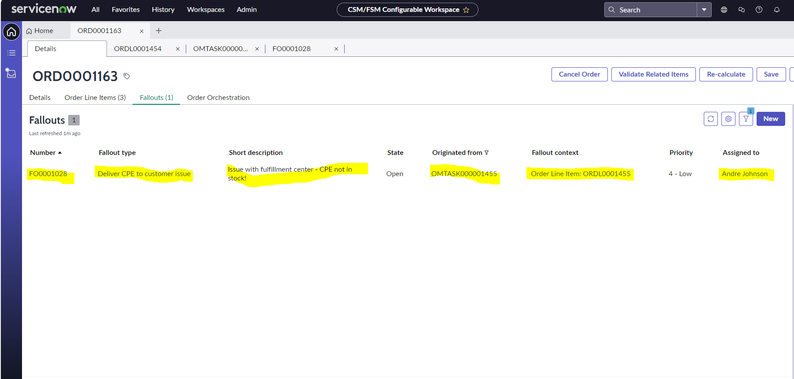
Task: Open the All menu
Action: coord(96,10)
